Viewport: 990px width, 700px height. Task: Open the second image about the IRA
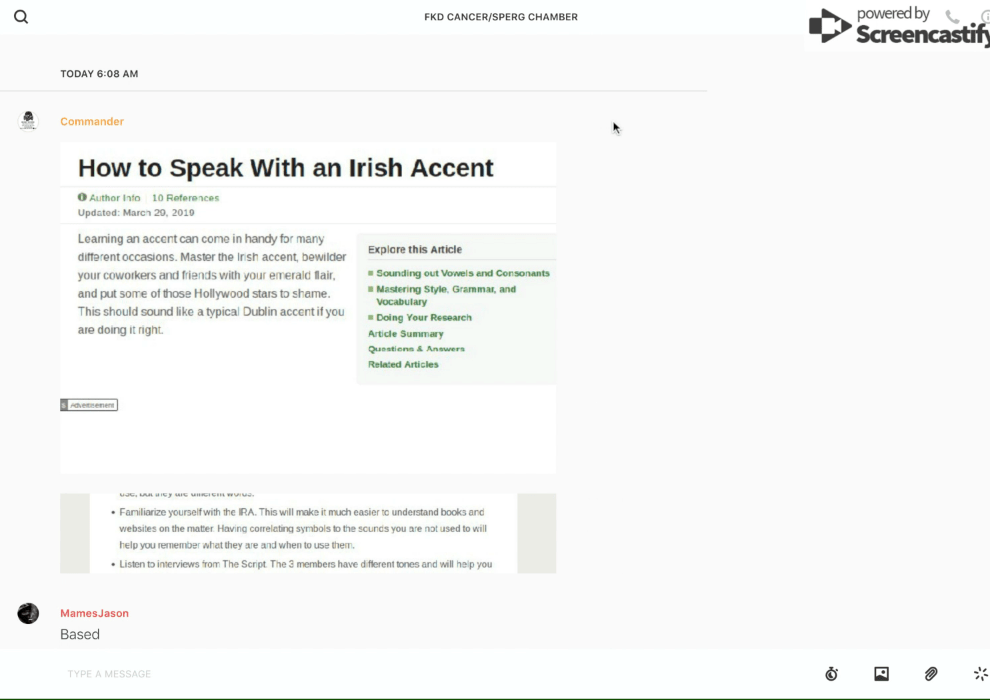click(x=307, y=533)
